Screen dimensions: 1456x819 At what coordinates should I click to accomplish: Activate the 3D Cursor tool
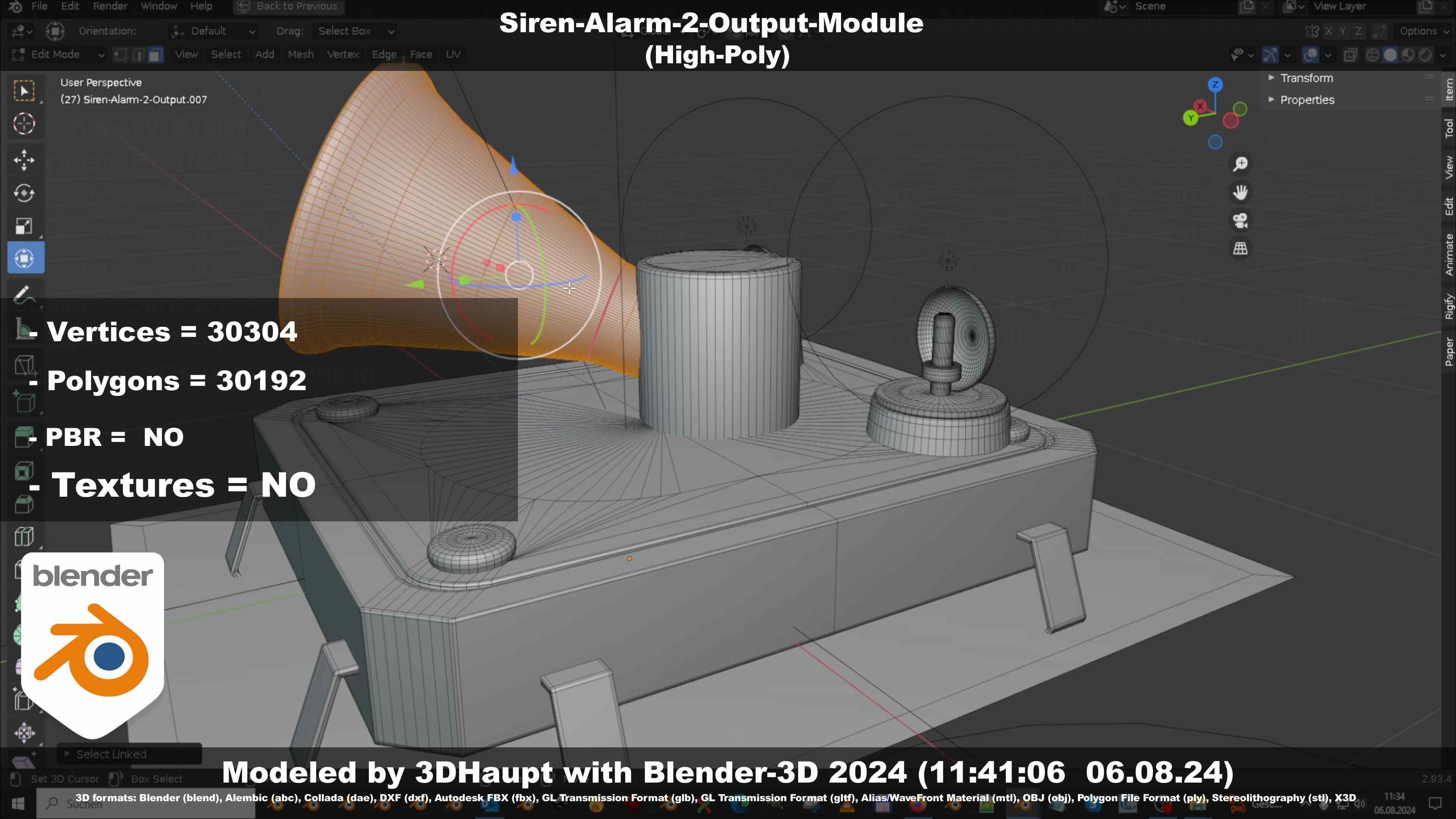point(24,124)
